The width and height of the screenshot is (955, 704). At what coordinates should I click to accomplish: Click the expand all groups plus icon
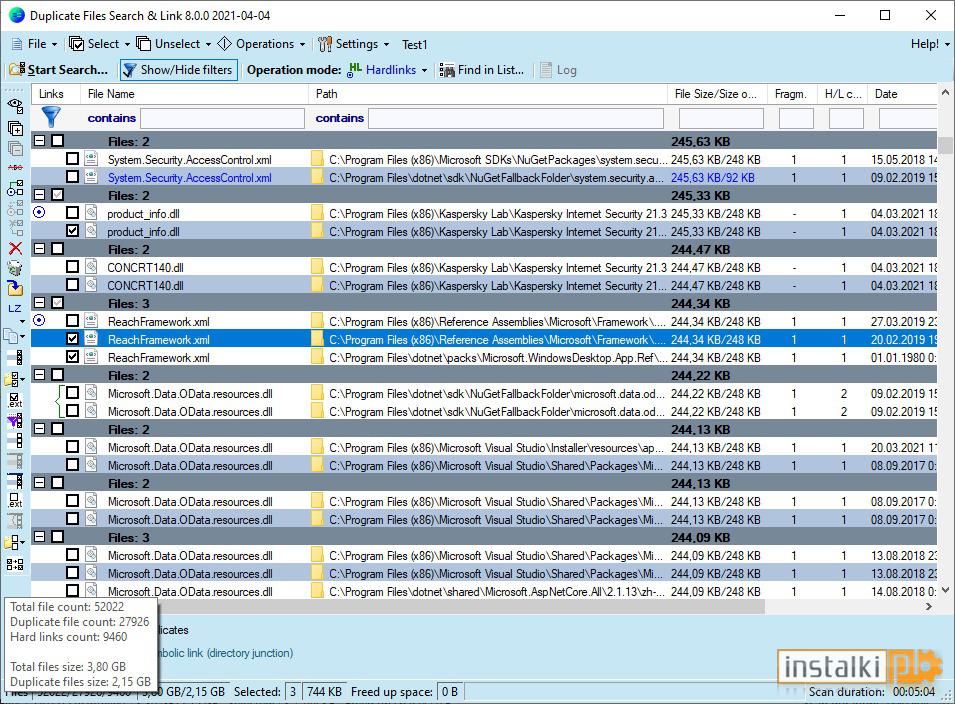point(15,128)
